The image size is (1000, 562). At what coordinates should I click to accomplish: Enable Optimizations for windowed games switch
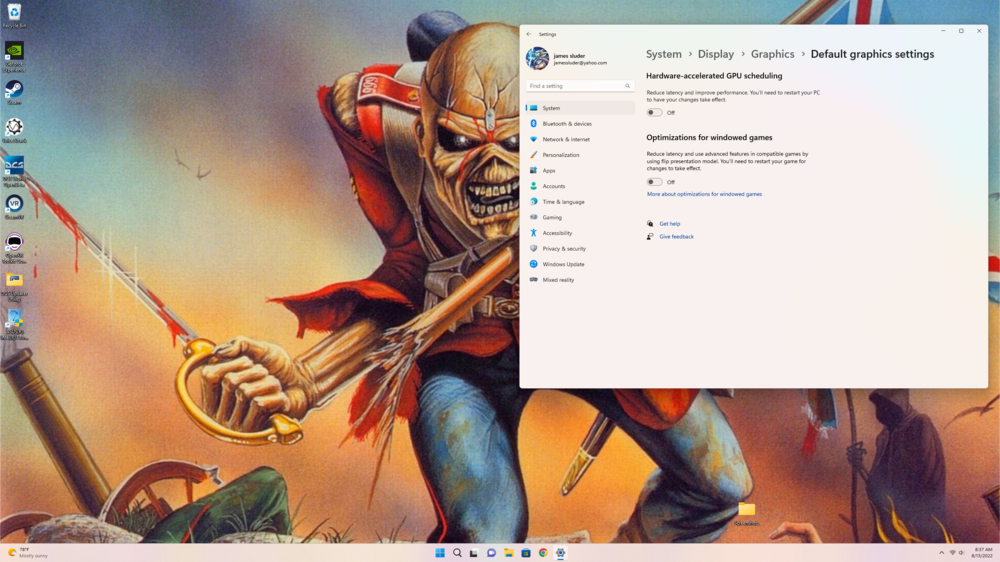654,182
